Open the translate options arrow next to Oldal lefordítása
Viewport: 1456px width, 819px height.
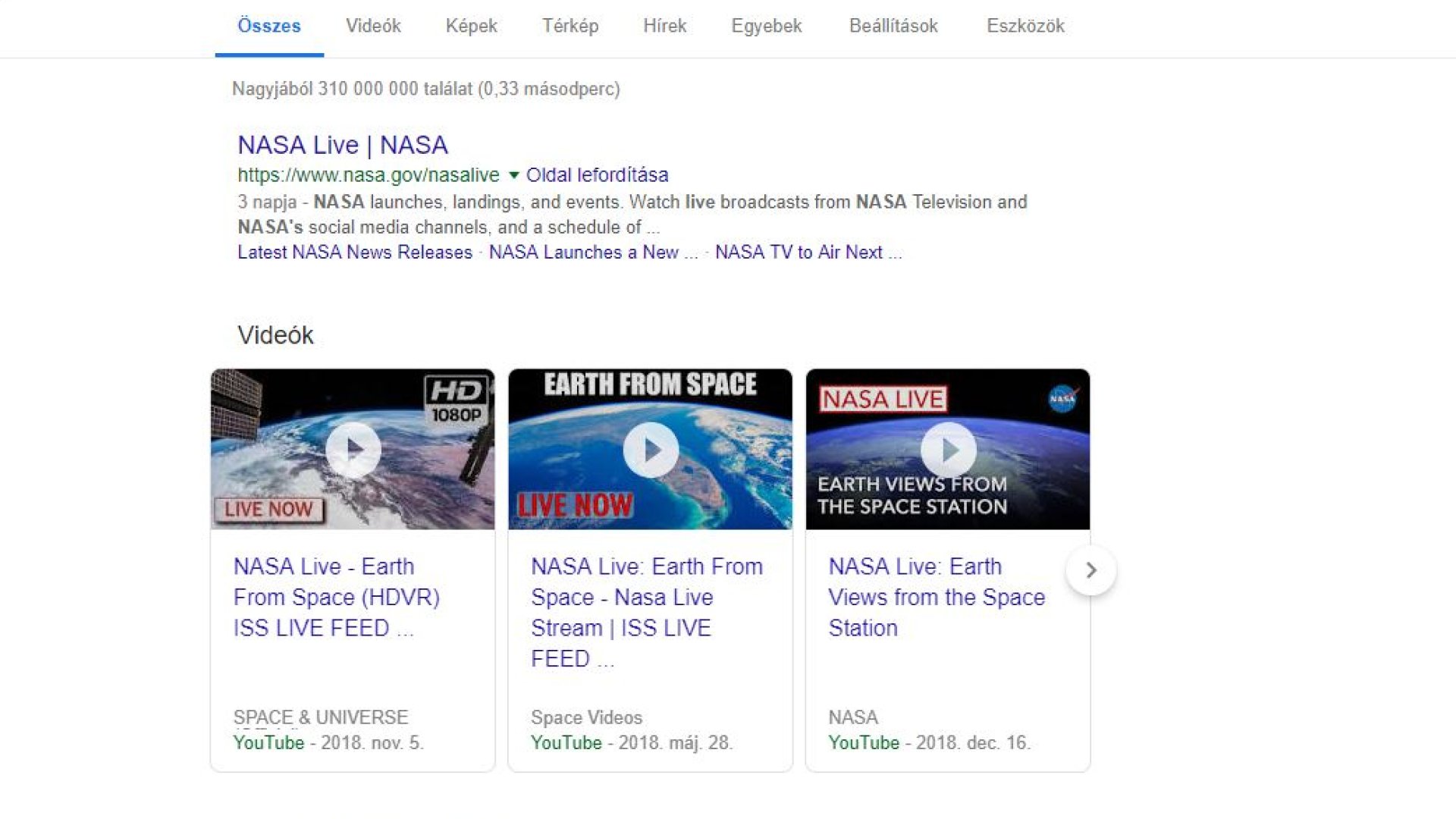515,175
